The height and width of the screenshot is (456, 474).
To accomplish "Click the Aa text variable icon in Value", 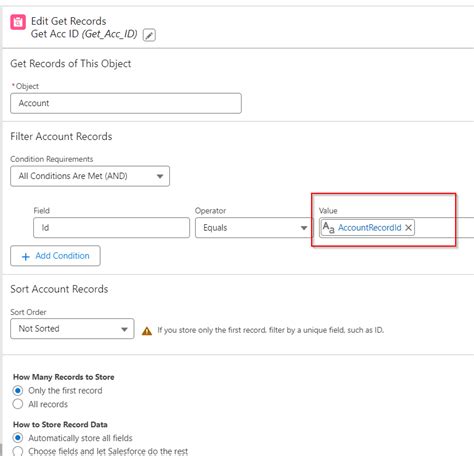I will click(x=328, y=227).
